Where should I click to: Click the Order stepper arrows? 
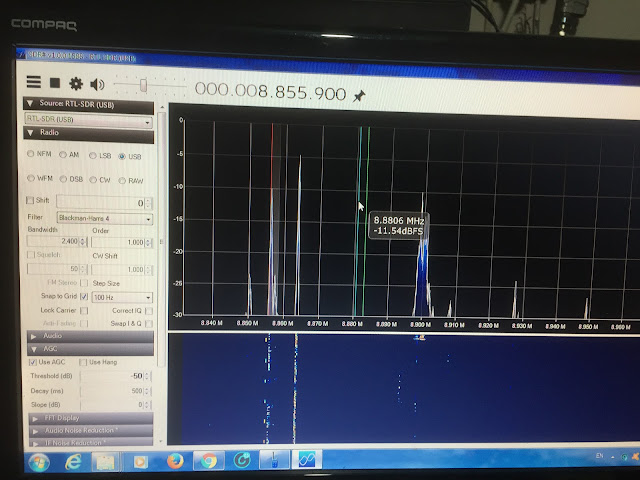pyautogui.click(x=148, y=243)
